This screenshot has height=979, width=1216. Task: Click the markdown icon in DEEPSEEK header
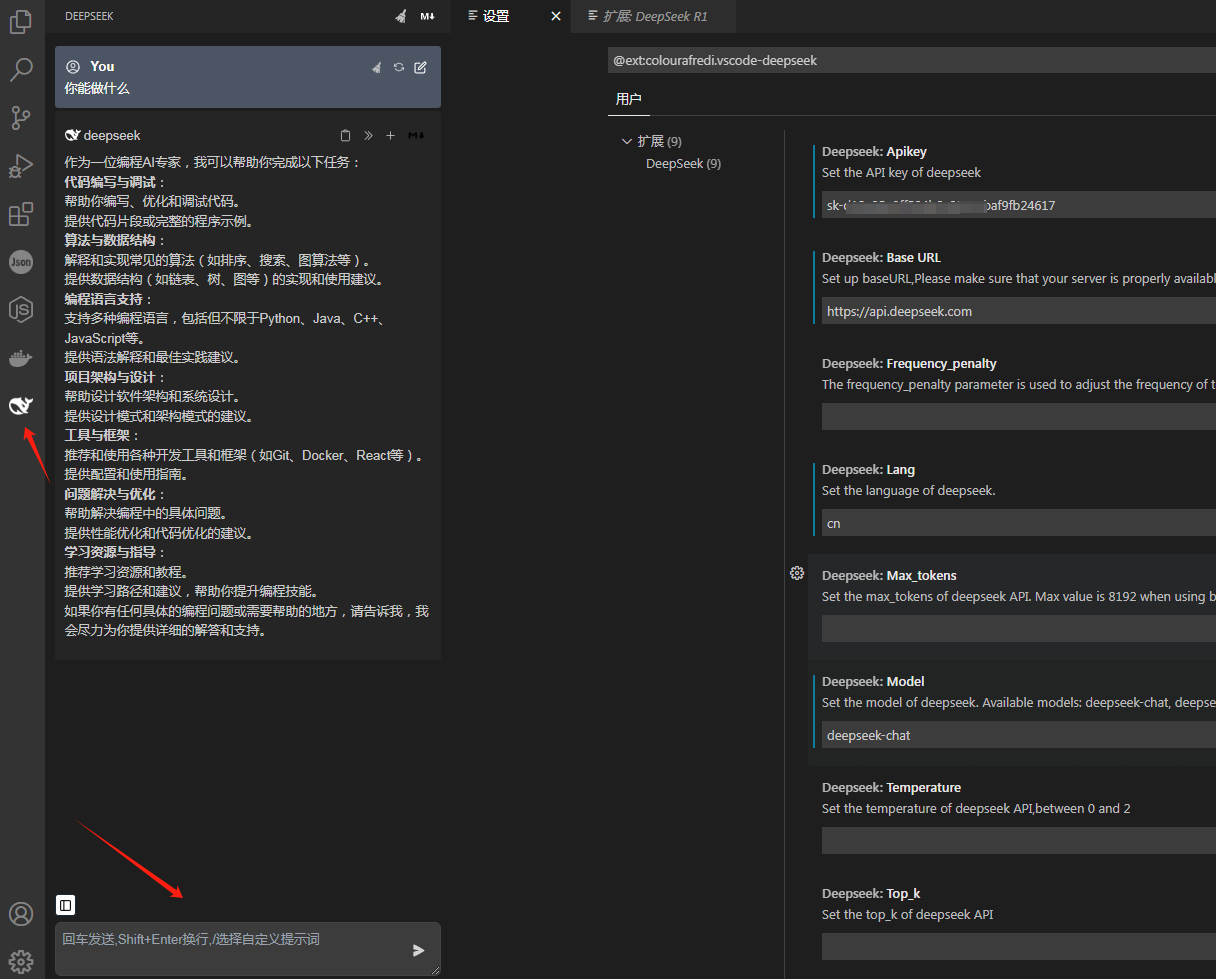[428, 16]
